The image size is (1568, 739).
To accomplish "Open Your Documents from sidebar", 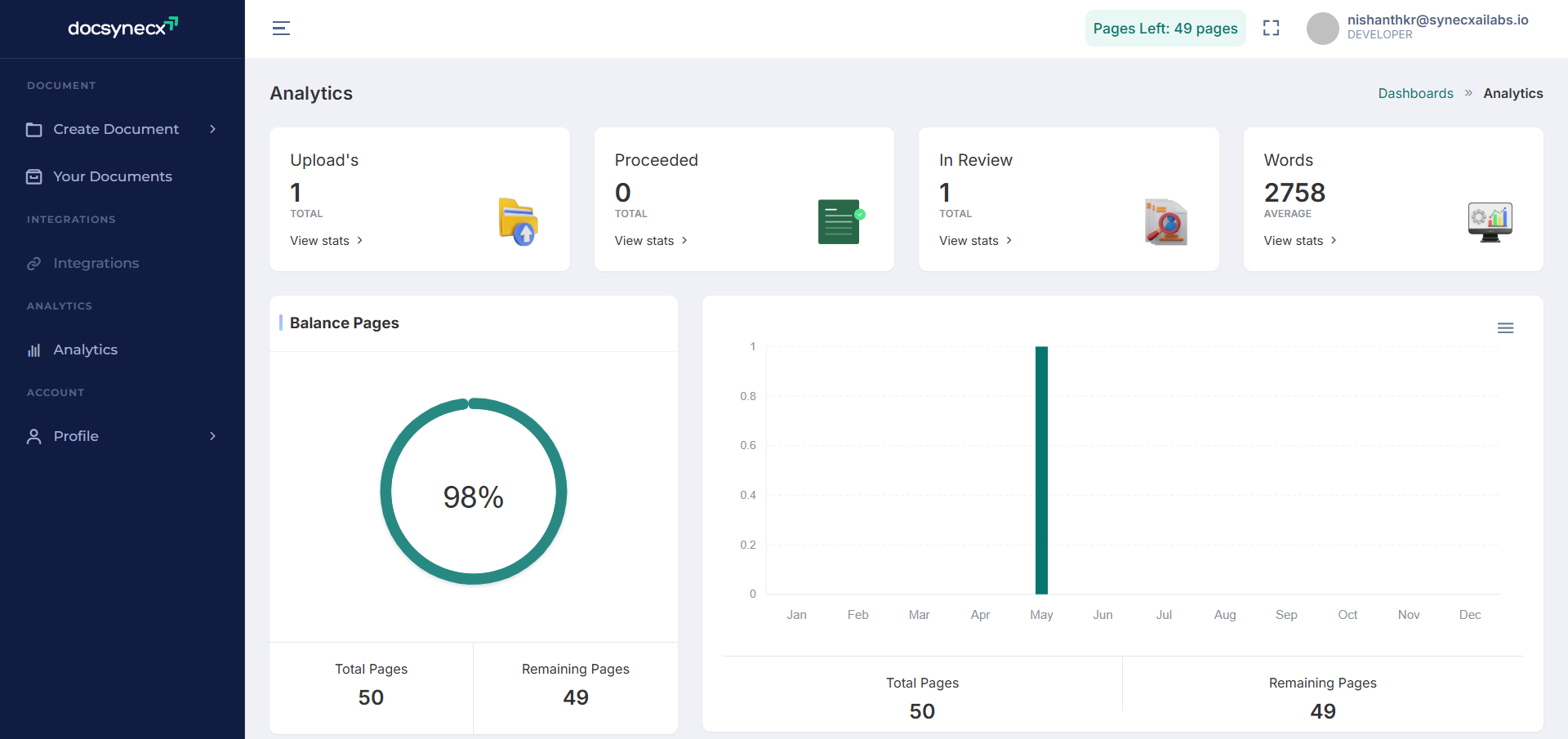I will click(x=113, y=176).
